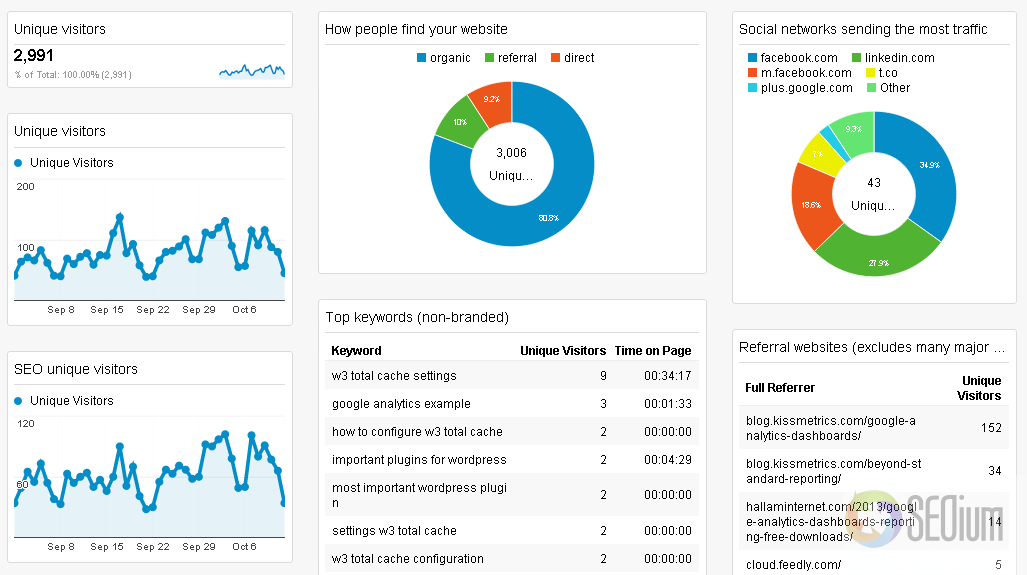Click the plus.google.com legend swatch

[x=752, y=88]
